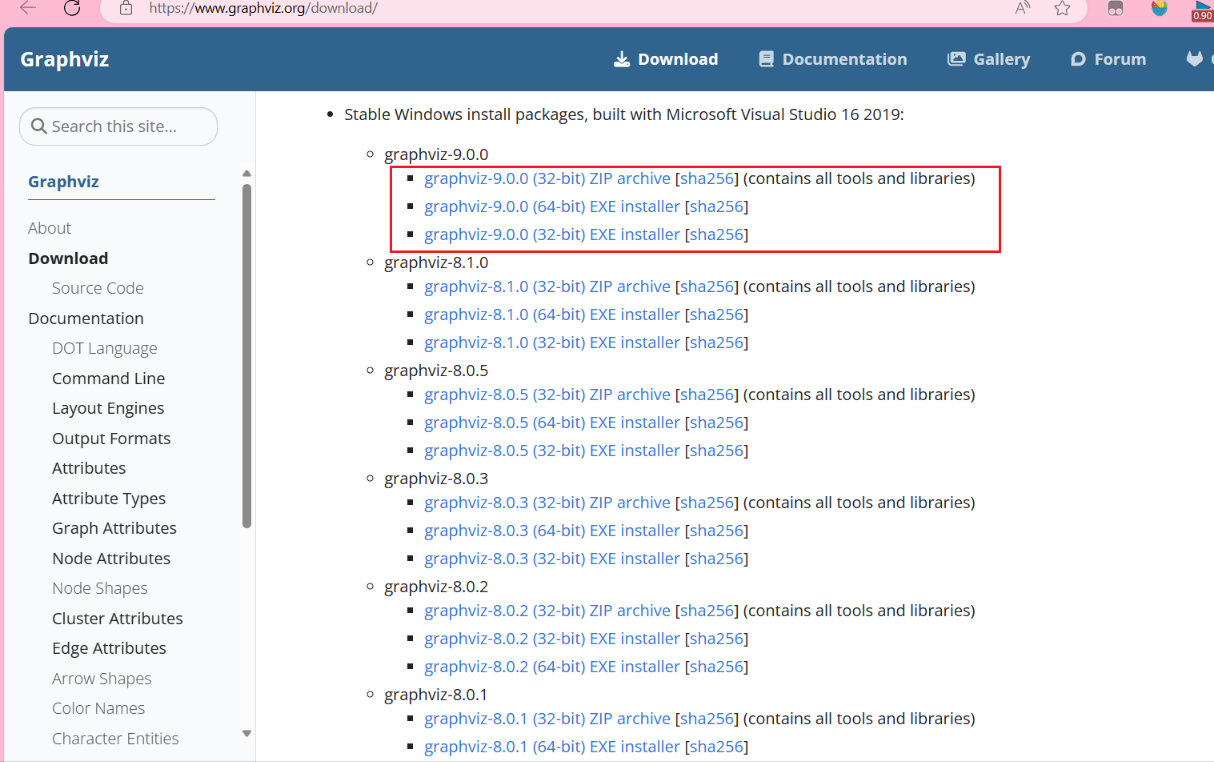Open the Forum navbar item

click(1108, 59)
